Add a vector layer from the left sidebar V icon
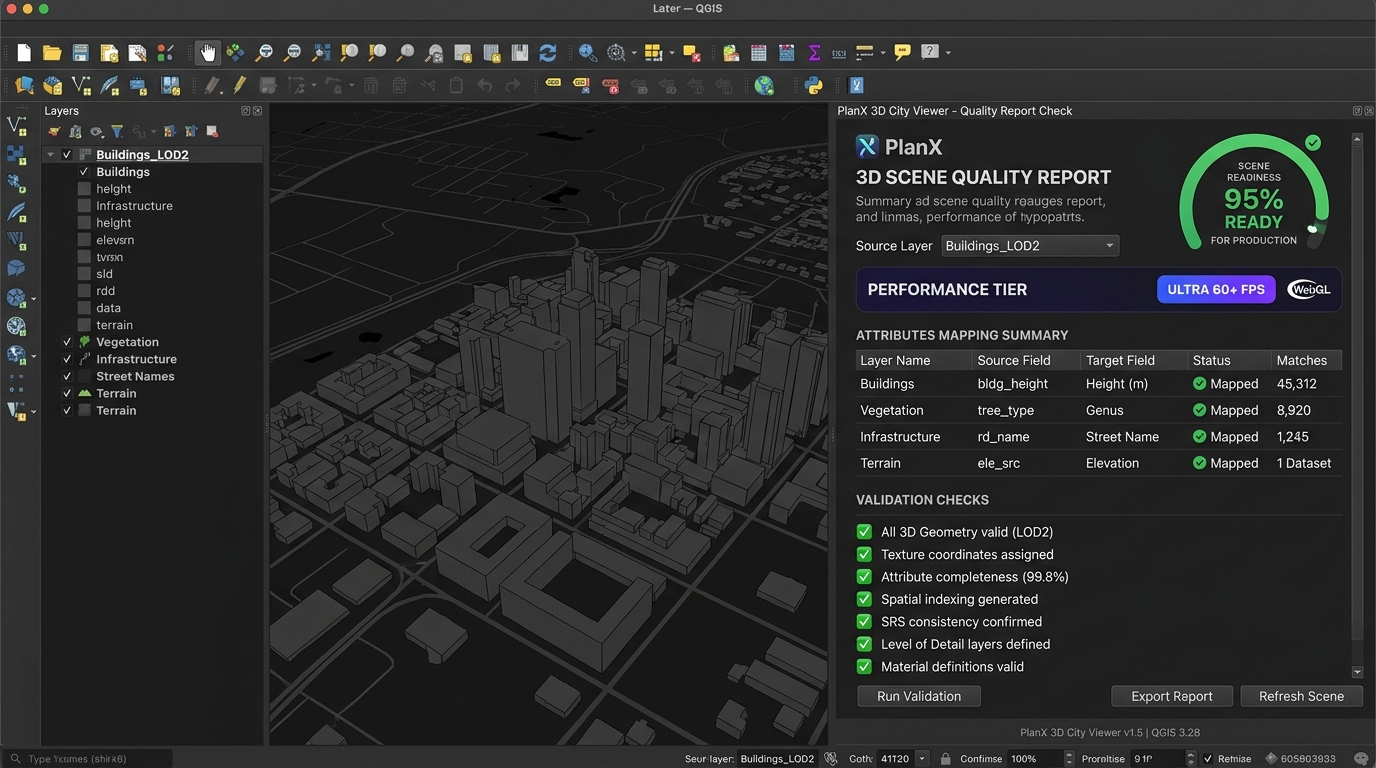The image size is (1376, 768). pos(16,126)
